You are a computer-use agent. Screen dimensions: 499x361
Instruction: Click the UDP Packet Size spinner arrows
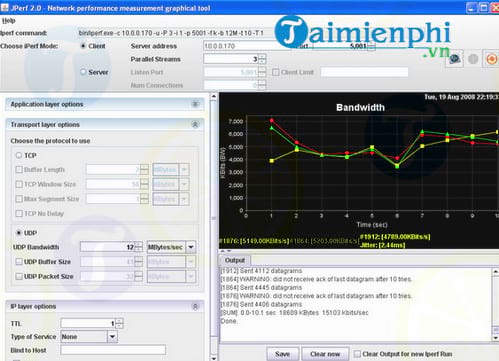point(139,276)
